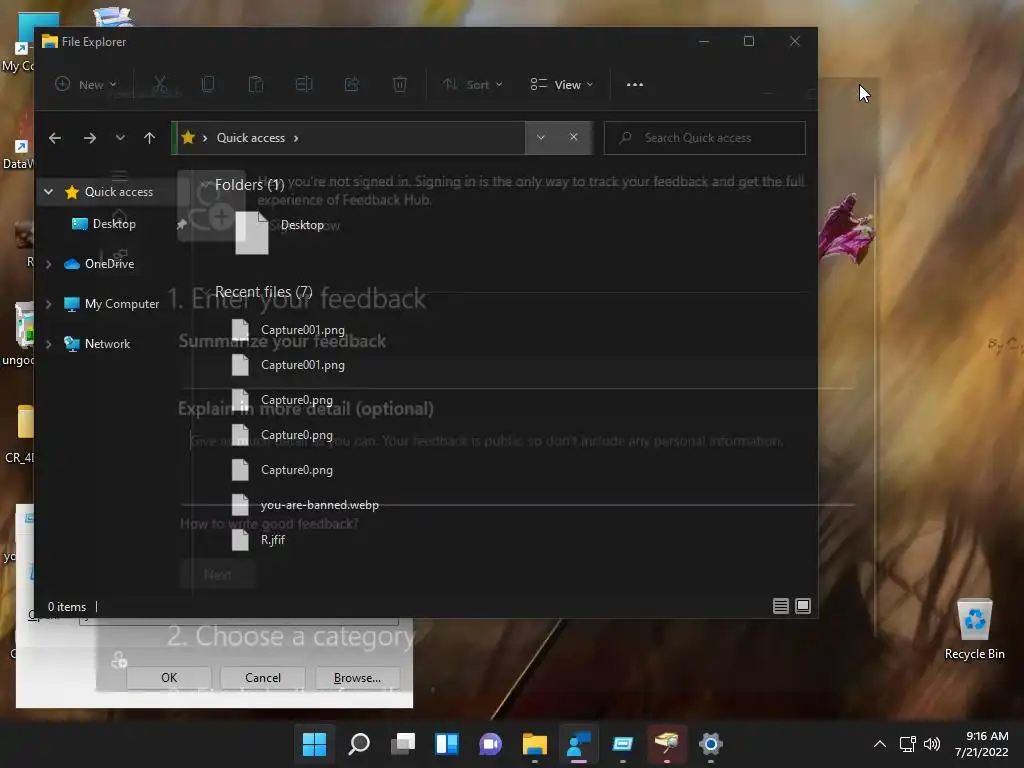Screen dimensions: 1024x768
Task: Open the New item menu
Action: [x=86, y=85]
